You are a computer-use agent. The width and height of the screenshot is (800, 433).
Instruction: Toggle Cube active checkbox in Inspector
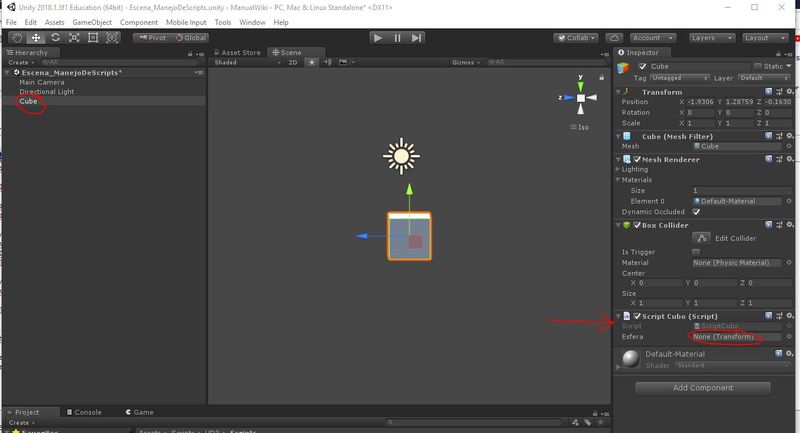point(642,66)
